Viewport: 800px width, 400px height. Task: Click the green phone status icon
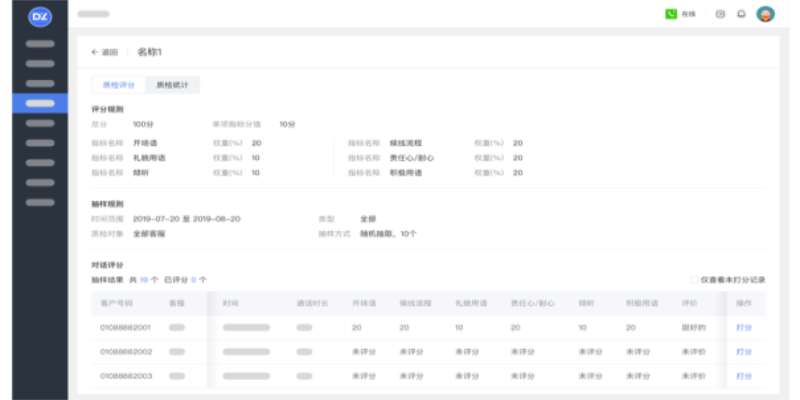pyautogui.click(x=671, y=14)
